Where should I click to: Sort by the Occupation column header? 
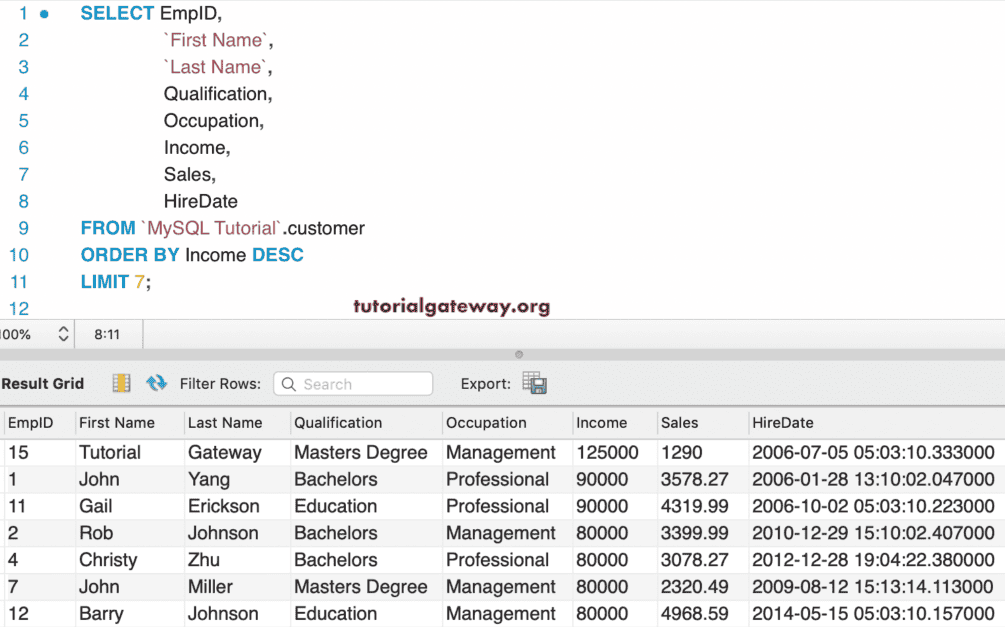coord(486,422)
